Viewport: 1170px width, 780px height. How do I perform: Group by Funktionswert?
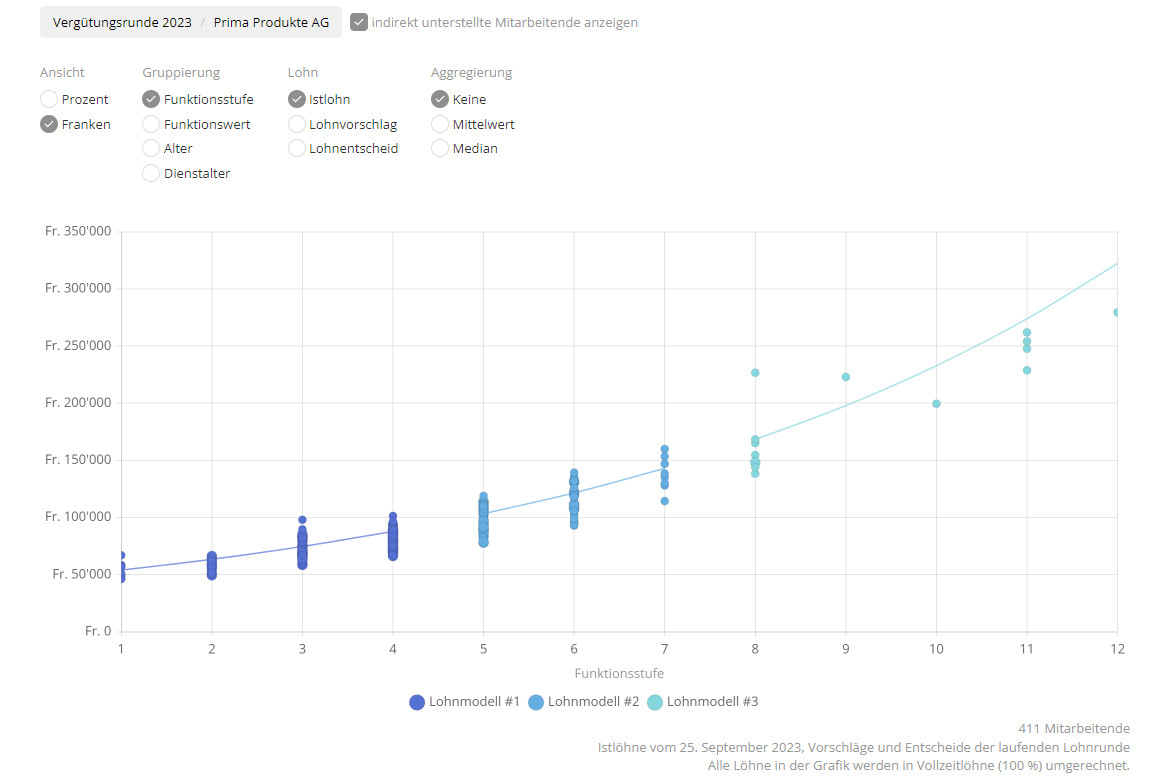coord(151,124)
